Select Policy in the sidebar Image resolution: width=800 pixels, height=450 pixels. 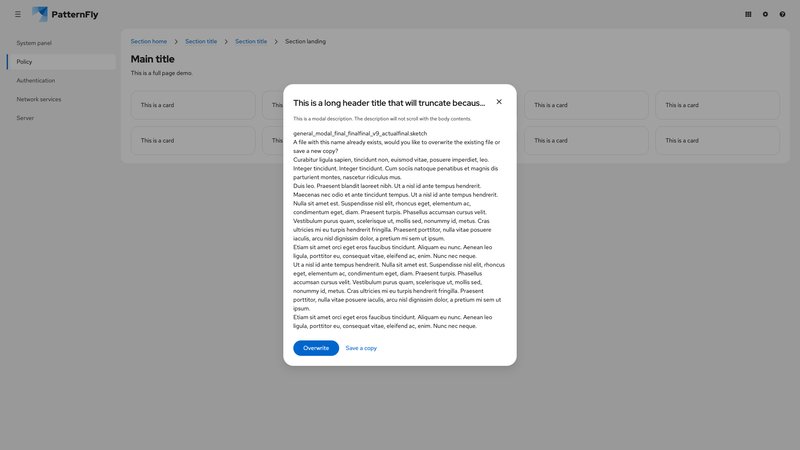click(61, 62)
